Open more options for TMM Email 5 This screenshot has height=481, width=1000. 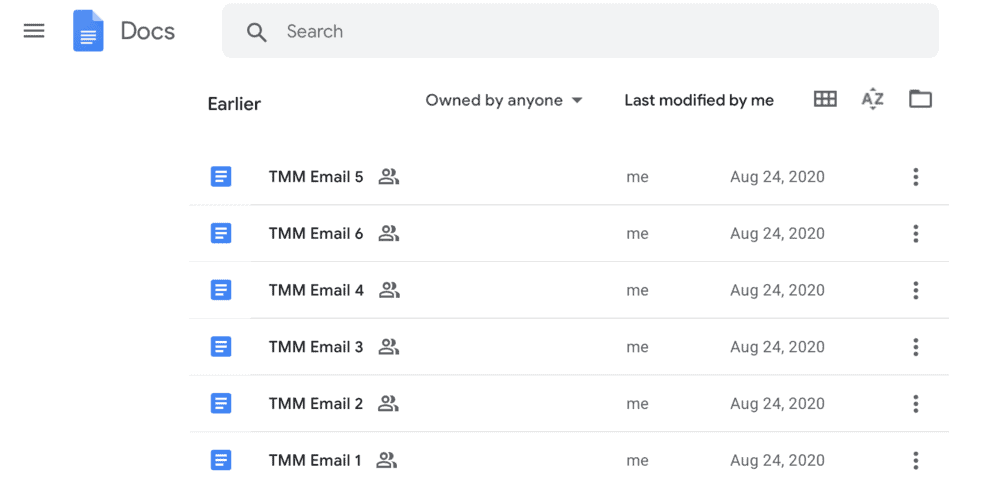(915, 177)
